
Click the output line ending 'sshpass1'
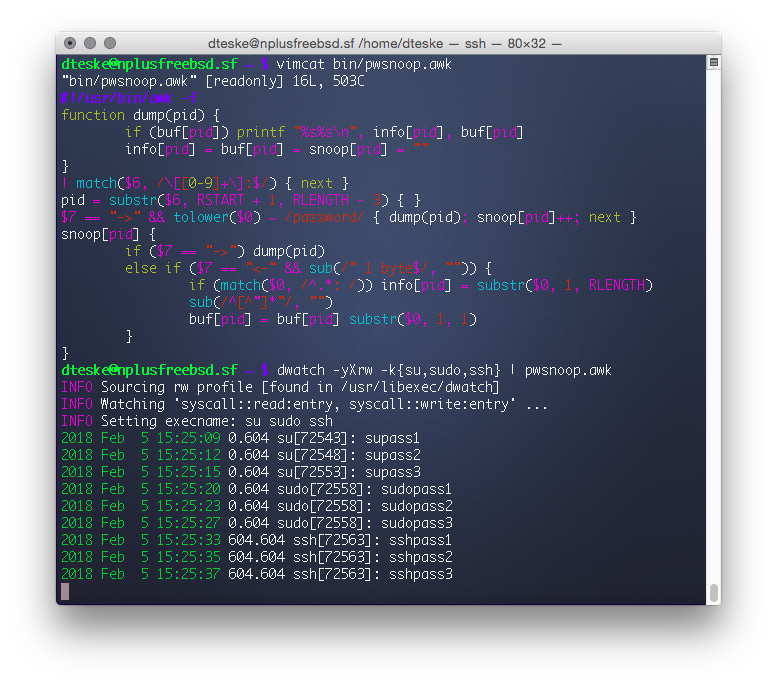pos(257,540)
